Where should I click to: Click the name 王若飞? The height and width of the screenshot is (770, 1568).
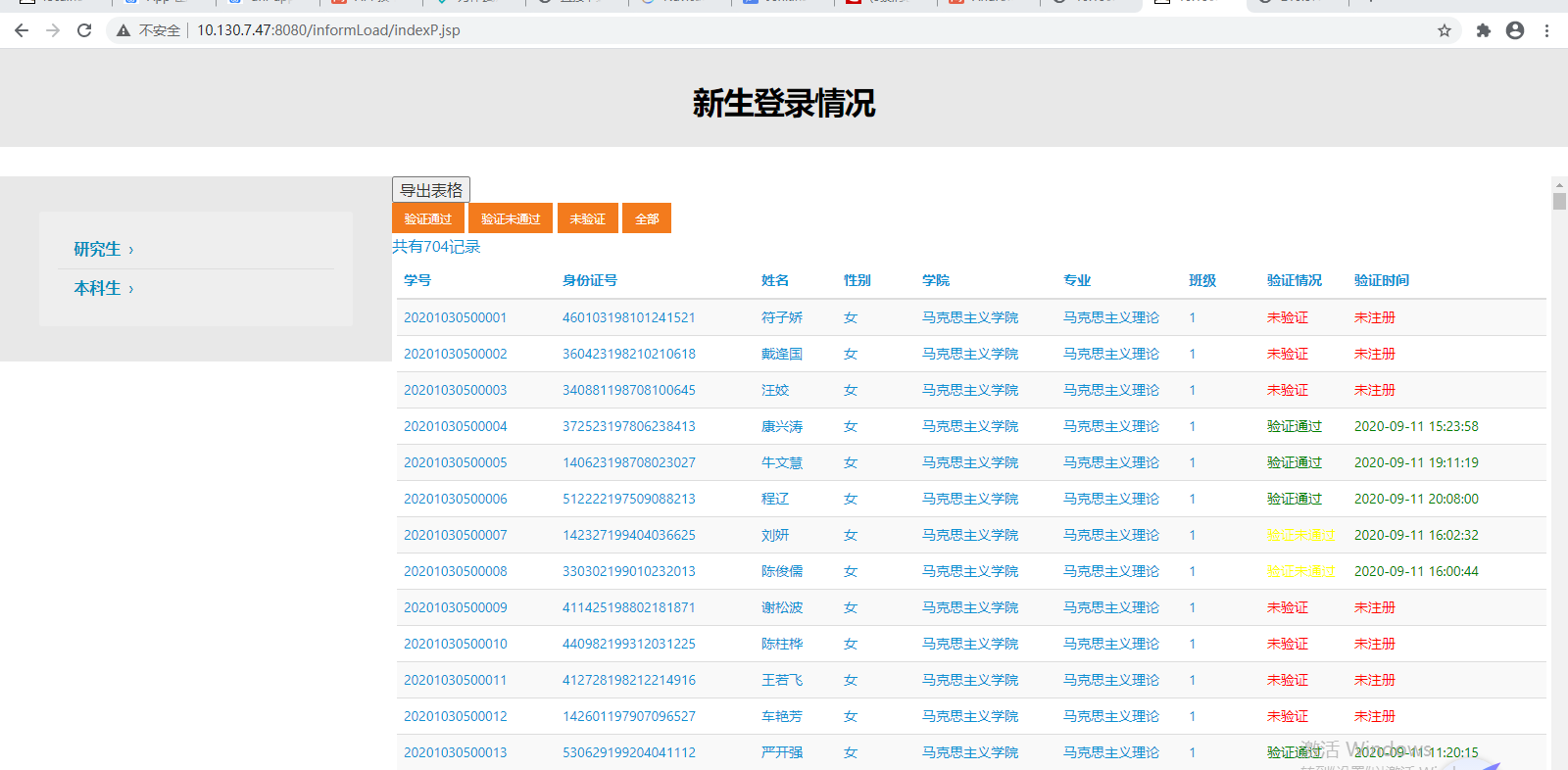[782, 680]
